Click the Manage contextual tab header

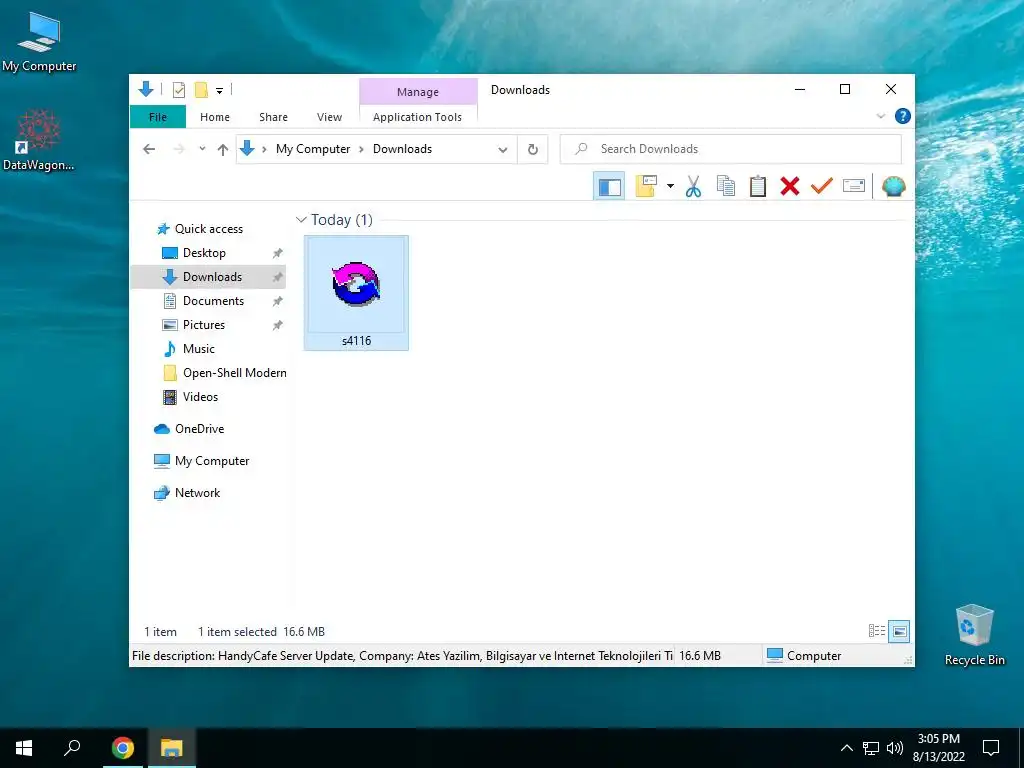(418, 92)
